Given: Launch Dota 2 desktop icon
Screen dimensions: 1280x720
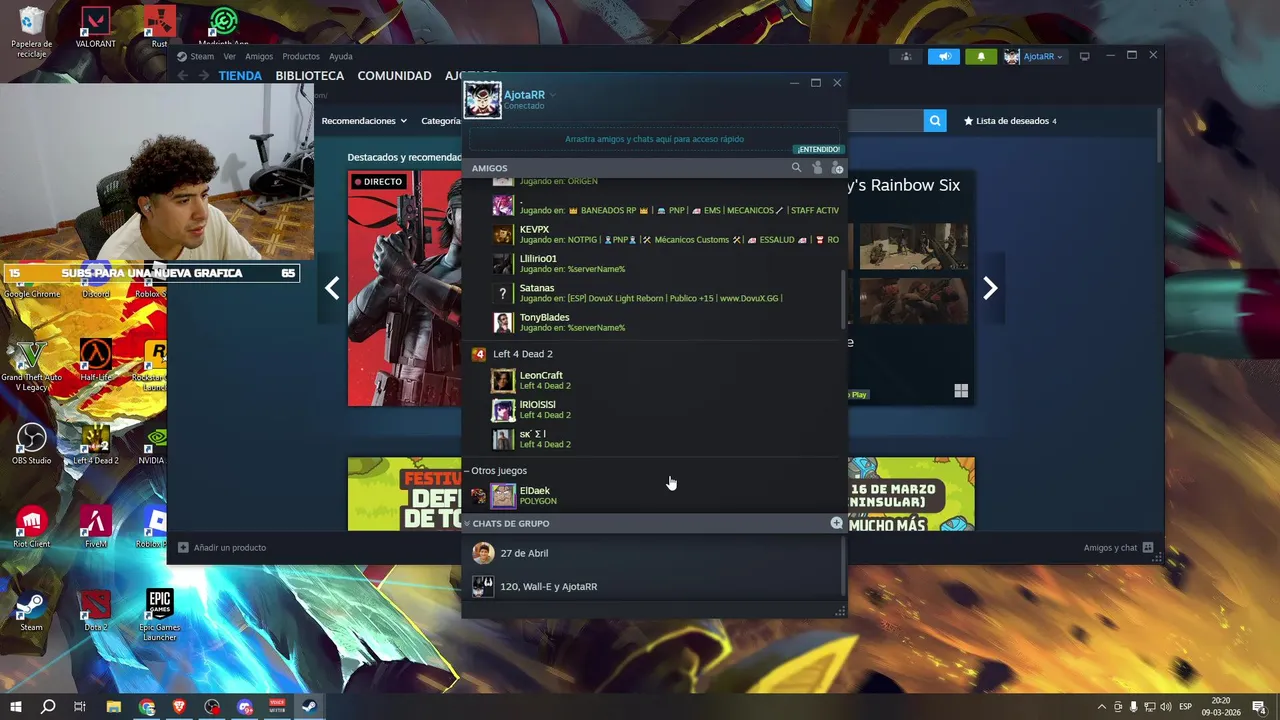Looking at the screenshot, I should (96, 610).
